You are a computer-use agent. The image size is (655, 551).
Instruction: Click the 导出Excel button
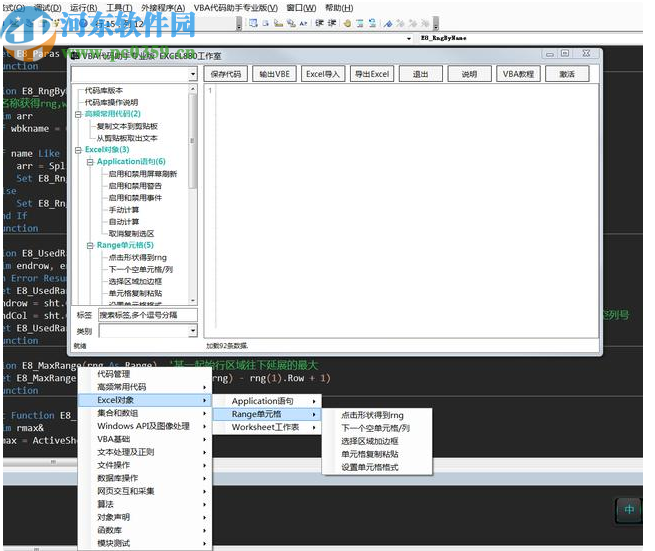point(372,74)
